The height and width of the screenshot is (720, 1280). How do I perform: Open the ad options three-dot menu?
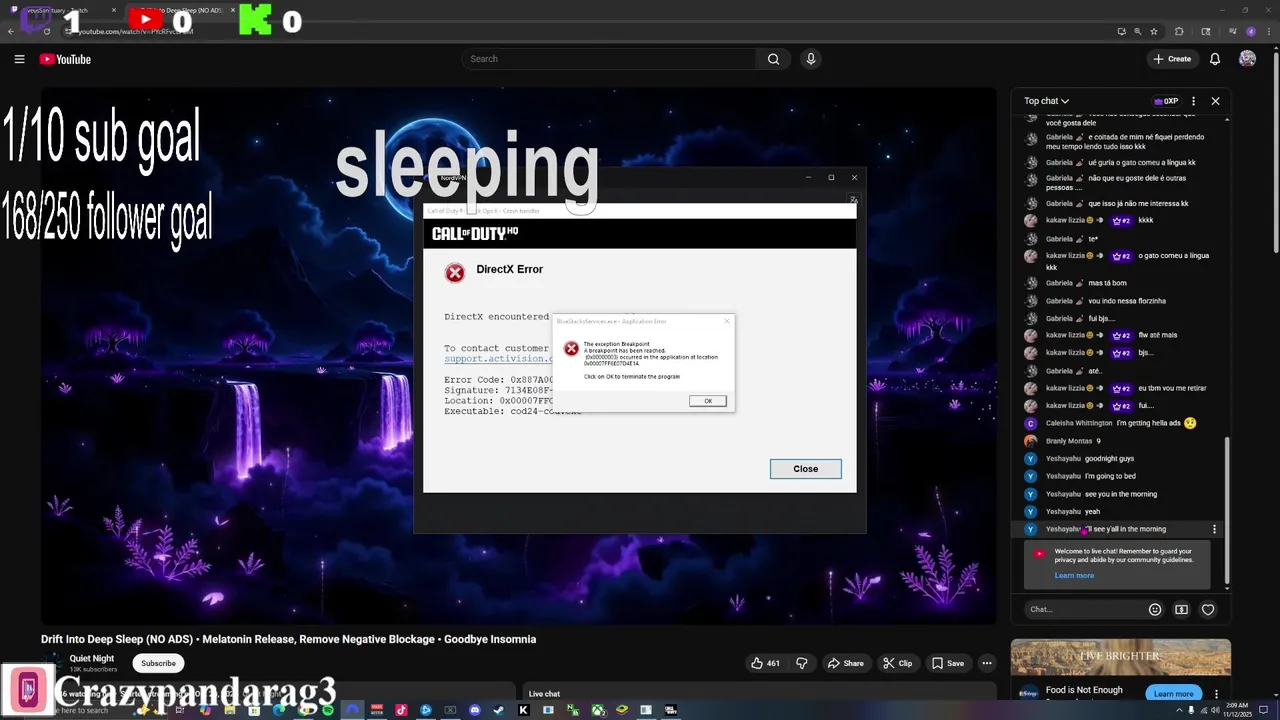pyautogui.click(x=1215, y=692)
